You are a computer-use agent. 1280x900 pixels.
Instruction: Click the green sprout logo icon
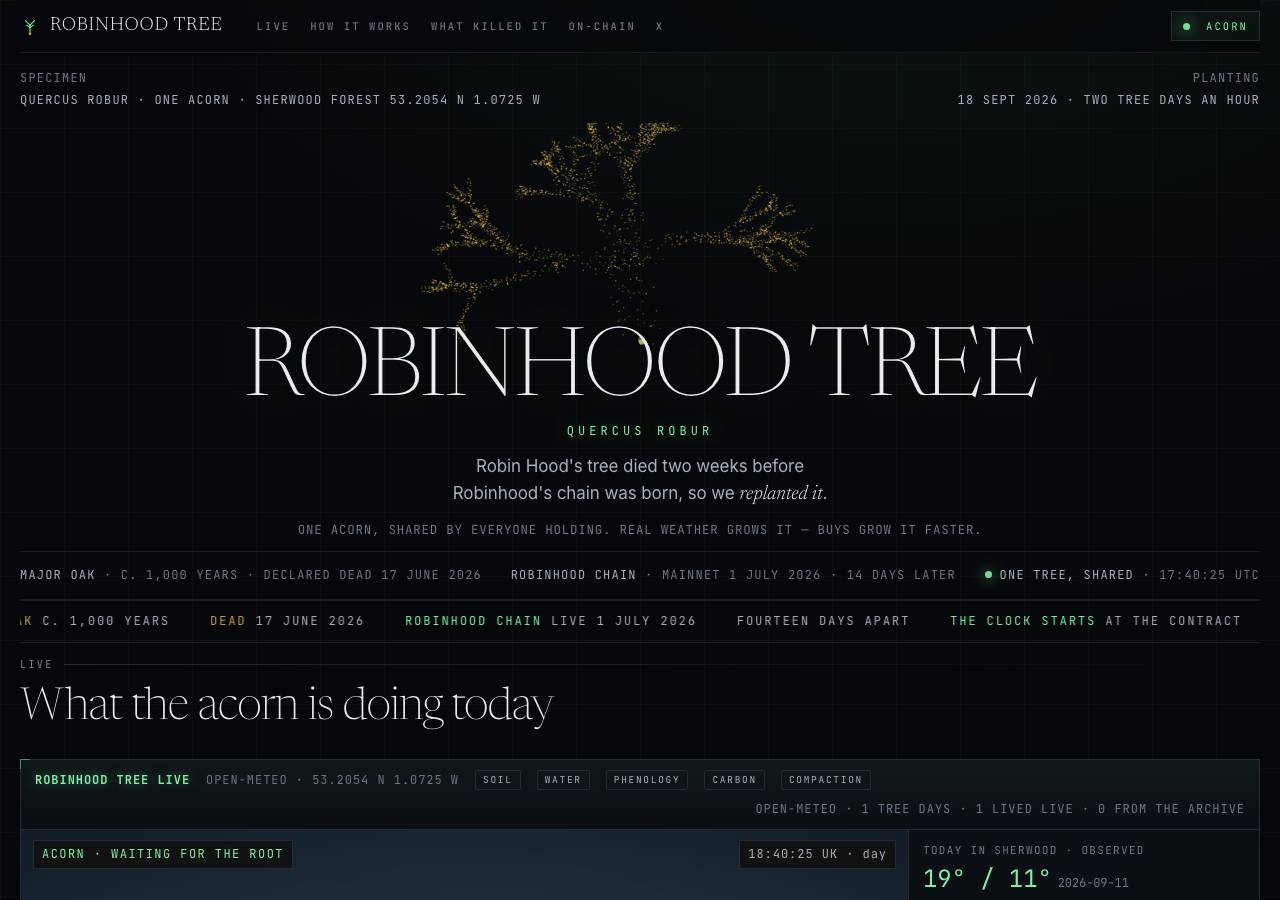(x=30, y=26)
